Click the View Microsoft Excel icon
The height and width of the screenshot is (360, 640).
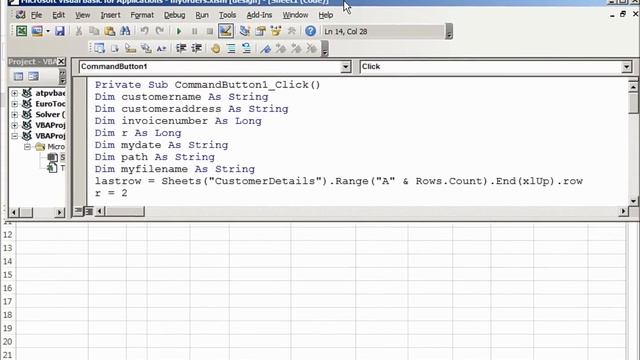[x=21, y=31]
